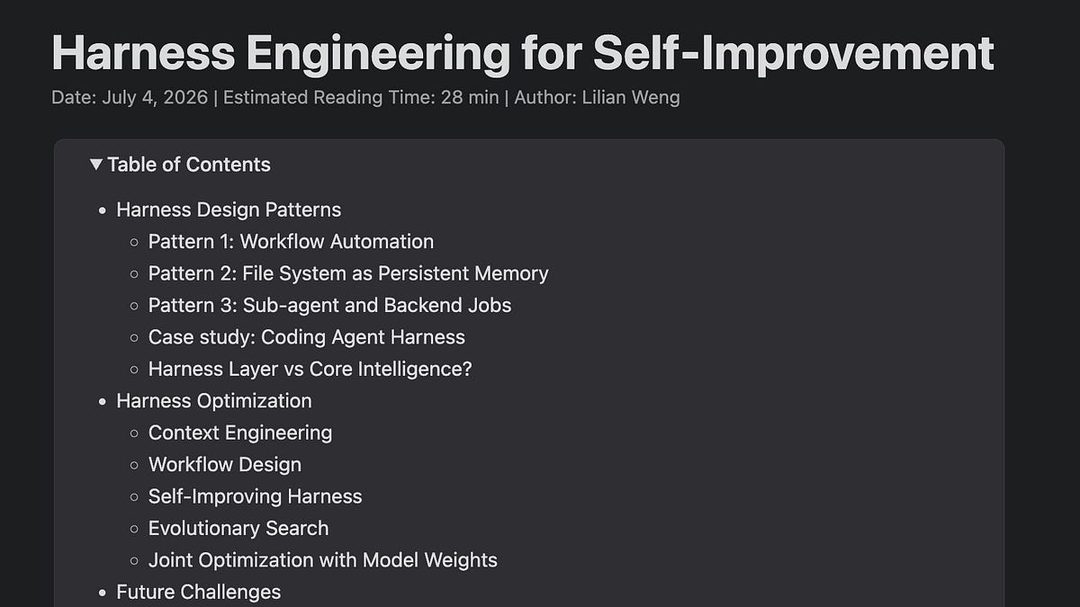Open the Harness Design Patterns section link

click(229, 209)
